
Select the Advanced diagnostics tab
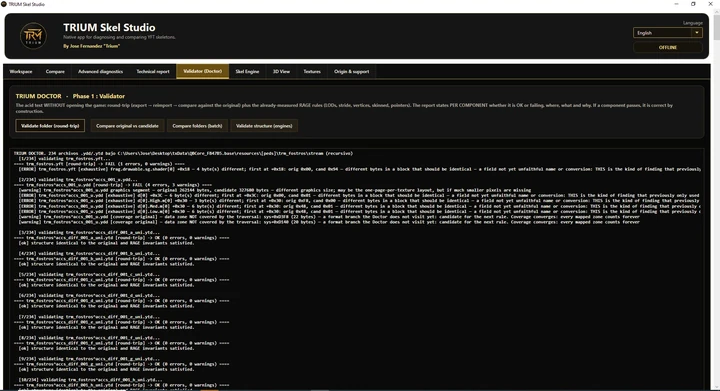100,72
